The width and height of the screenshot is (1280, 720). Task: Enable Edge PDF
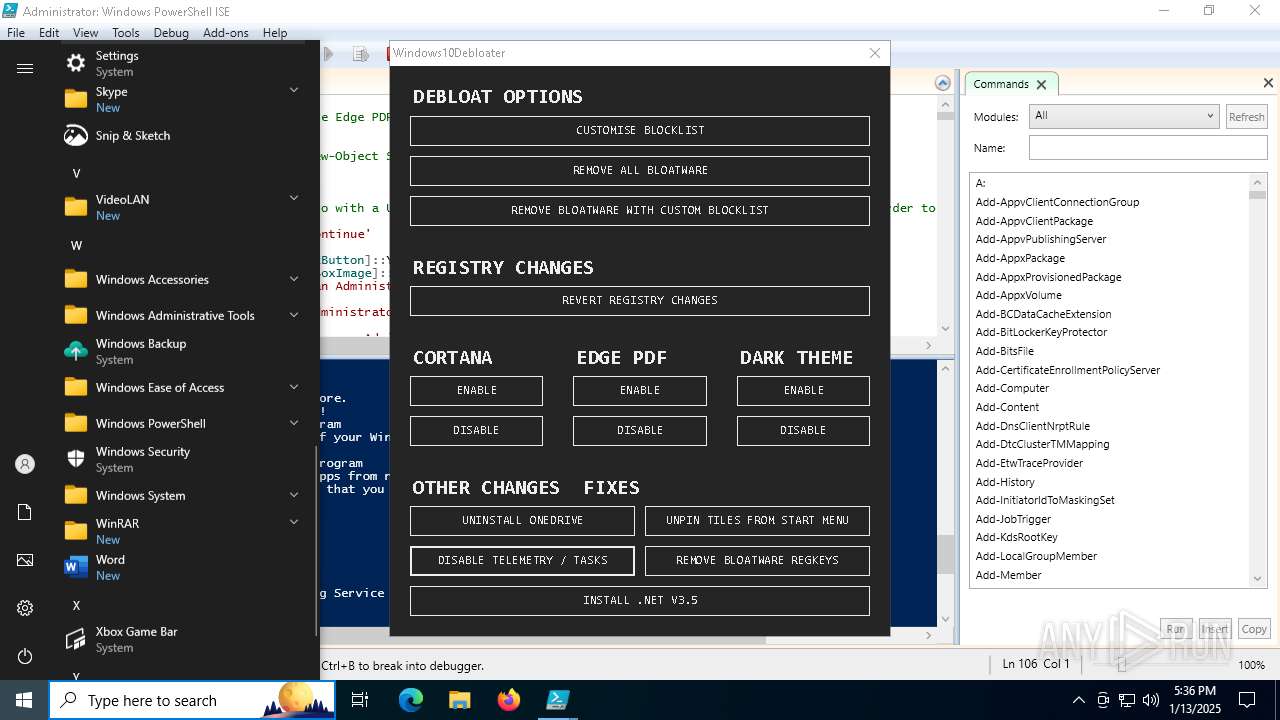[640, 390]
